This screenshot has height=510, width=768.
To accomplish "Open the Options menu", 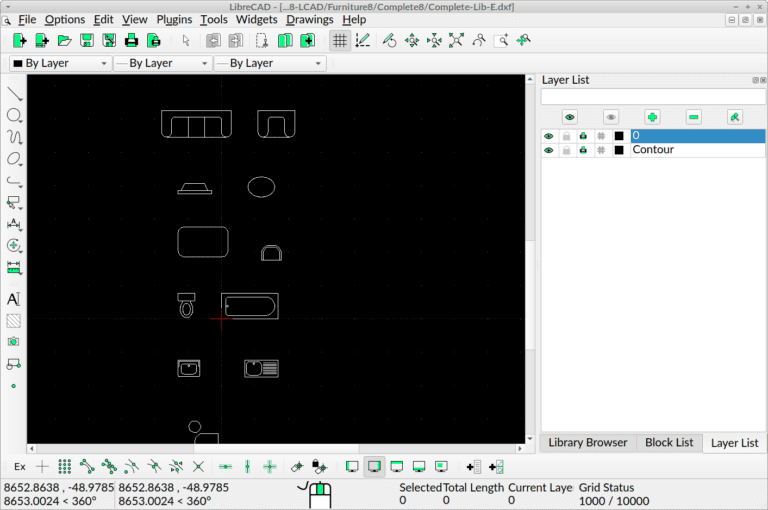I will [x=65, y=20].
